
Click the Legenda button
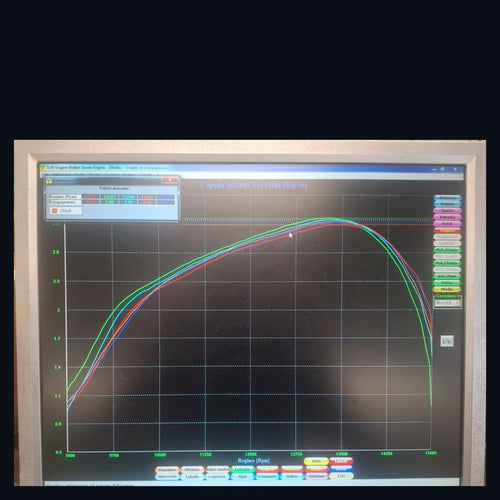click(x=217, y=476)
